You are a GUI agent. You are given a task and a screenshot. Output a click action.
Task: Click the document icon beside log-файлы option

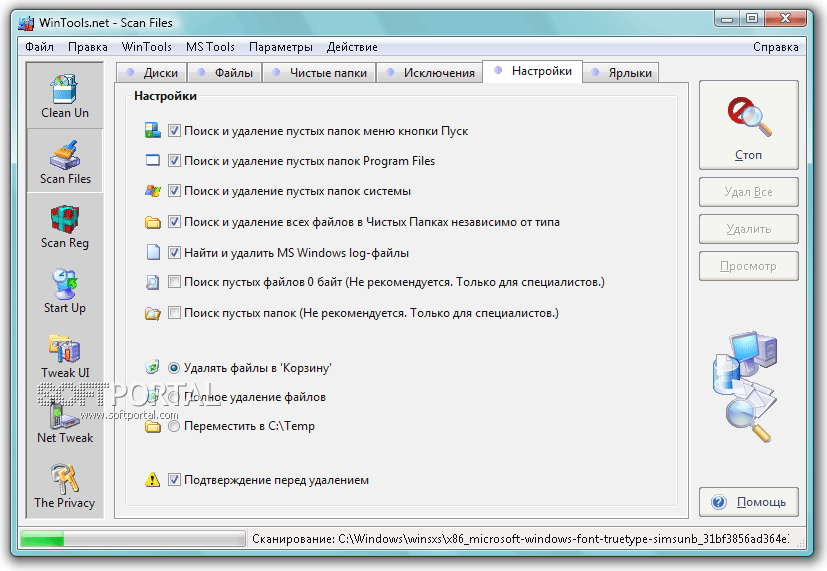(153, 252)
